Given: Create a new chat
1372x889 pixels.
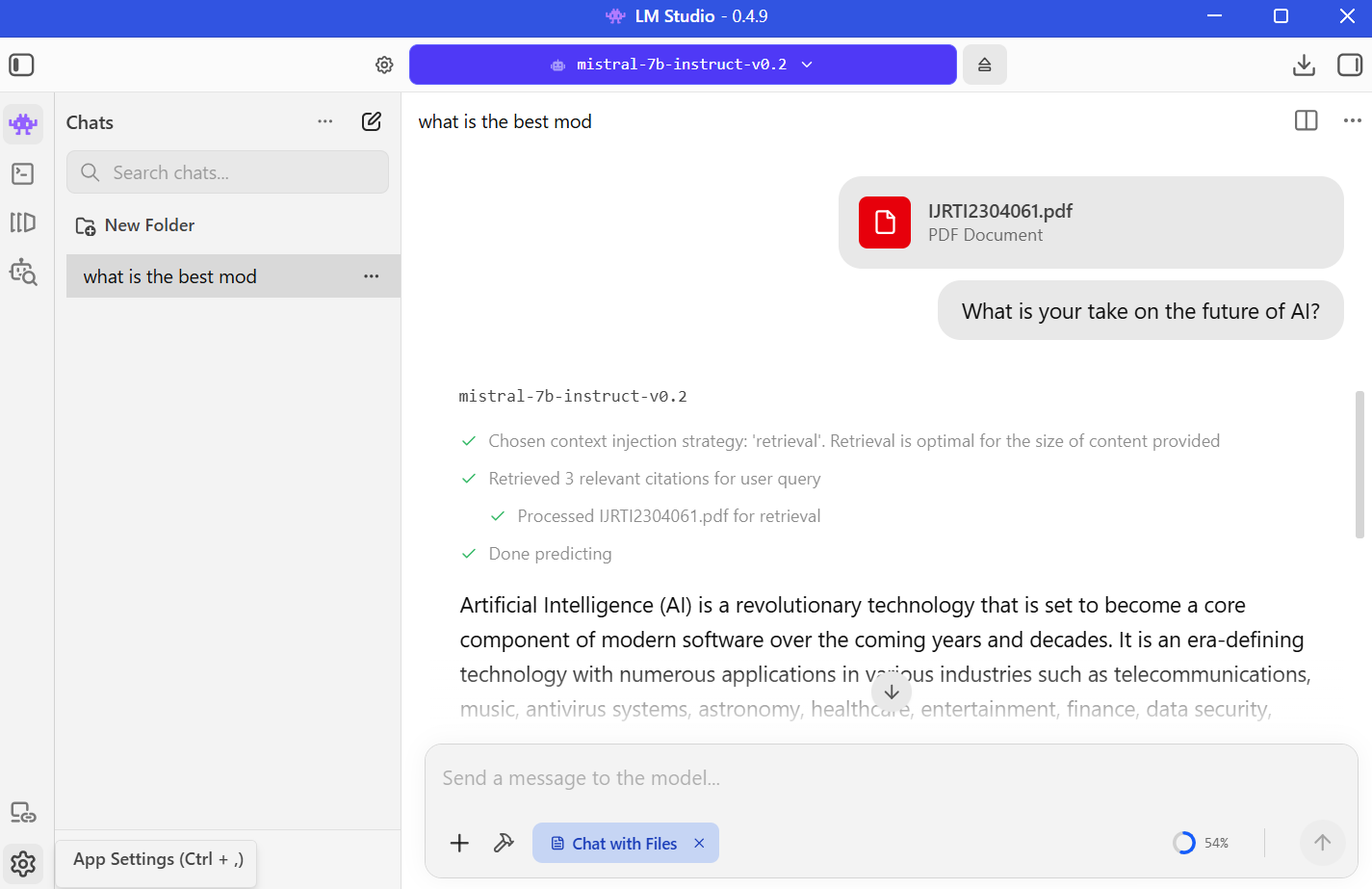Looking at the screenshot, I should point(372,121).
